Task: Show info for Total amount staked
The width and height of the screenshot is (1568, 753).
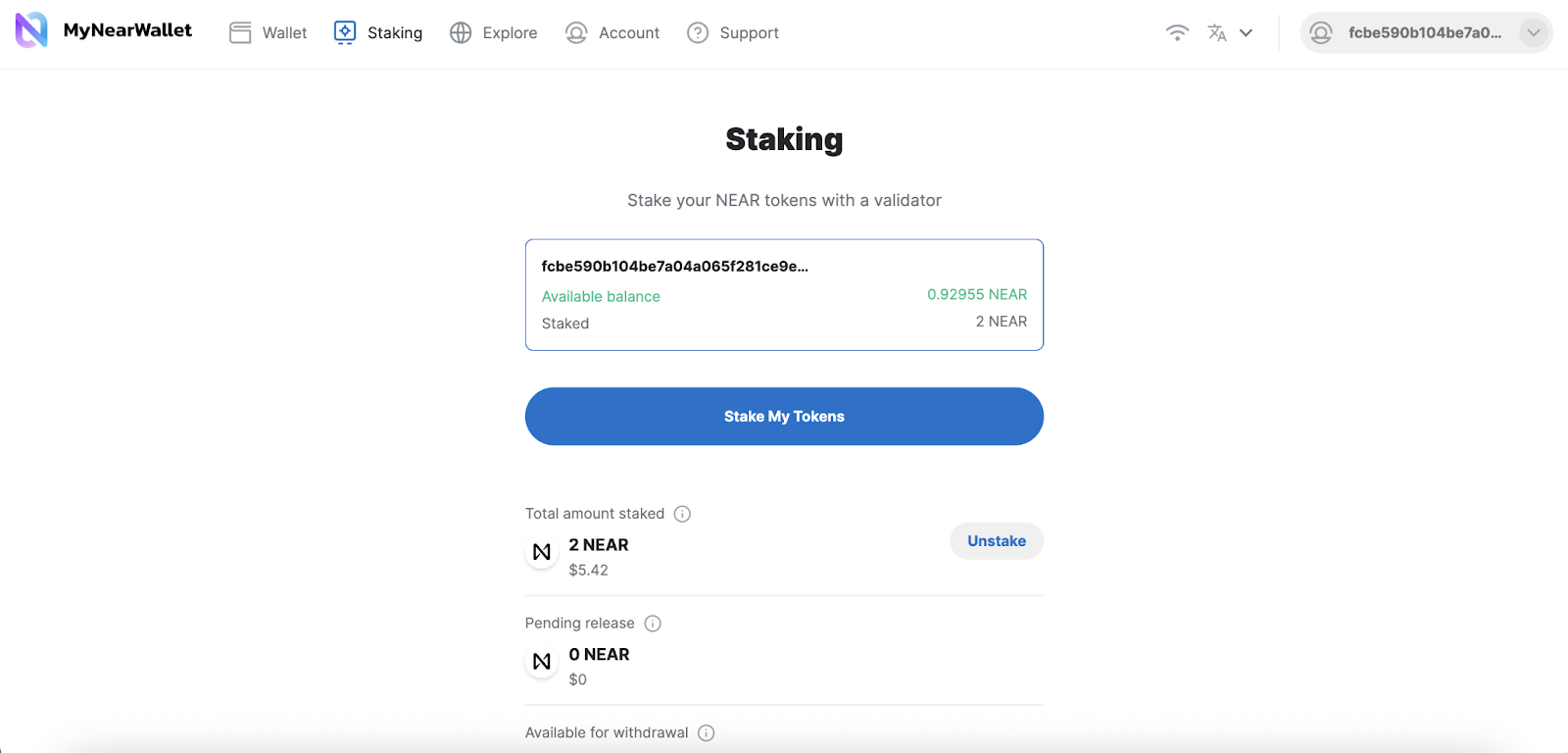Action: point(683,514)
